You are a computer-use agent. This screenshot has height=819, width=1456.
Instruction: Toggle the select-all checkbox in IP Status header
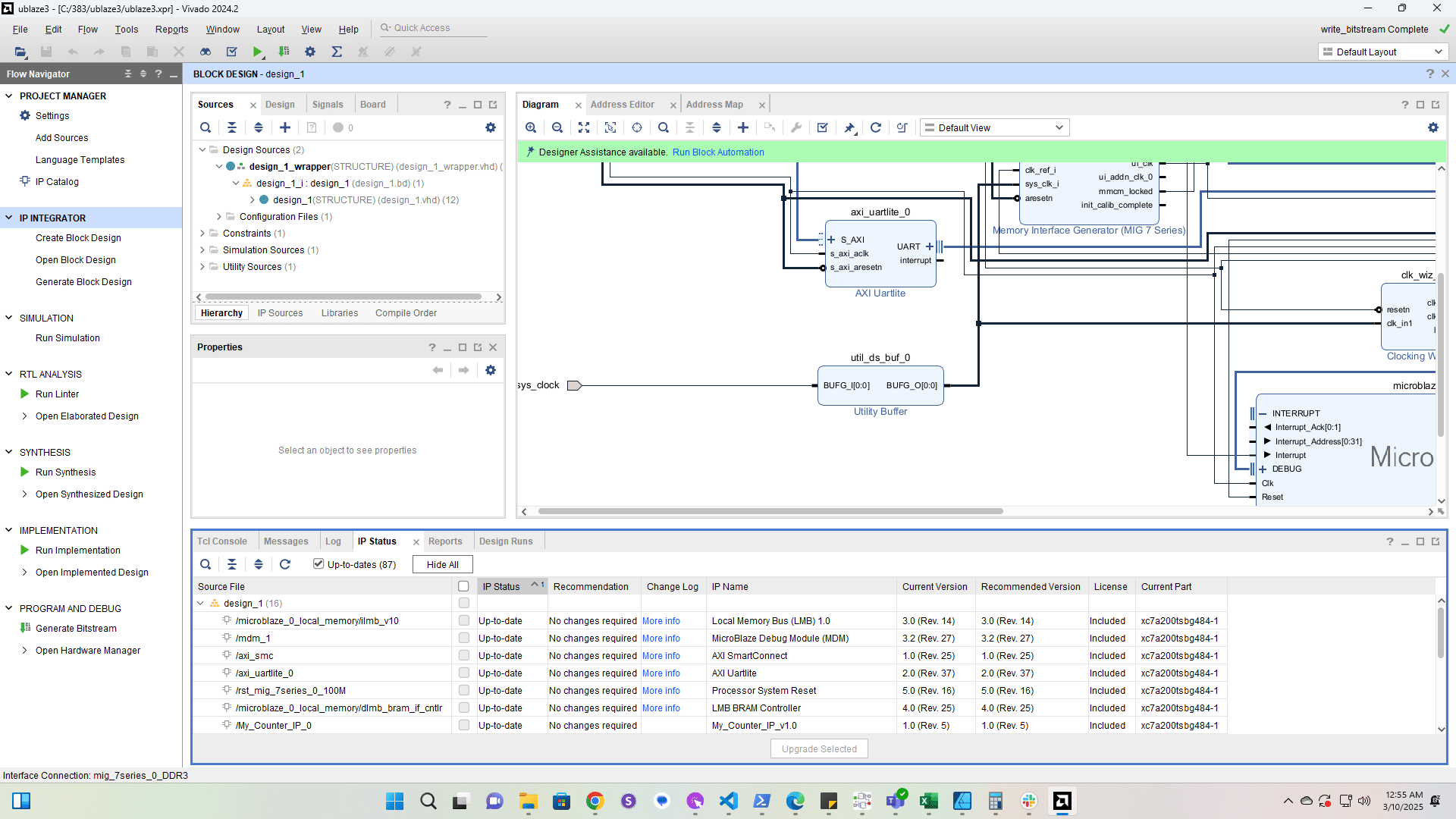(x=463, y=586)
